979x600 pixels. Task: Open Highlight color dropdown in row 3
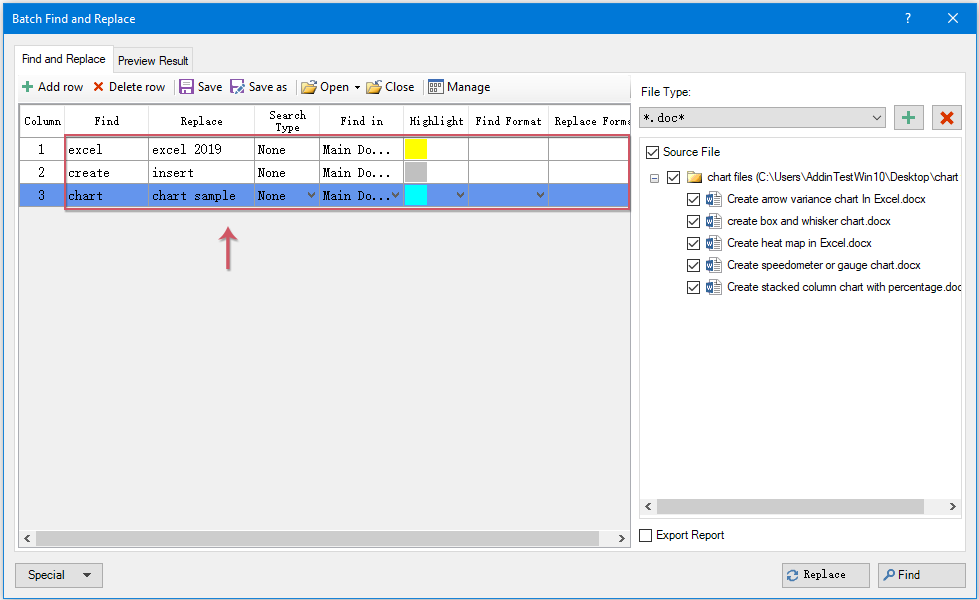(x=460, y=195)
